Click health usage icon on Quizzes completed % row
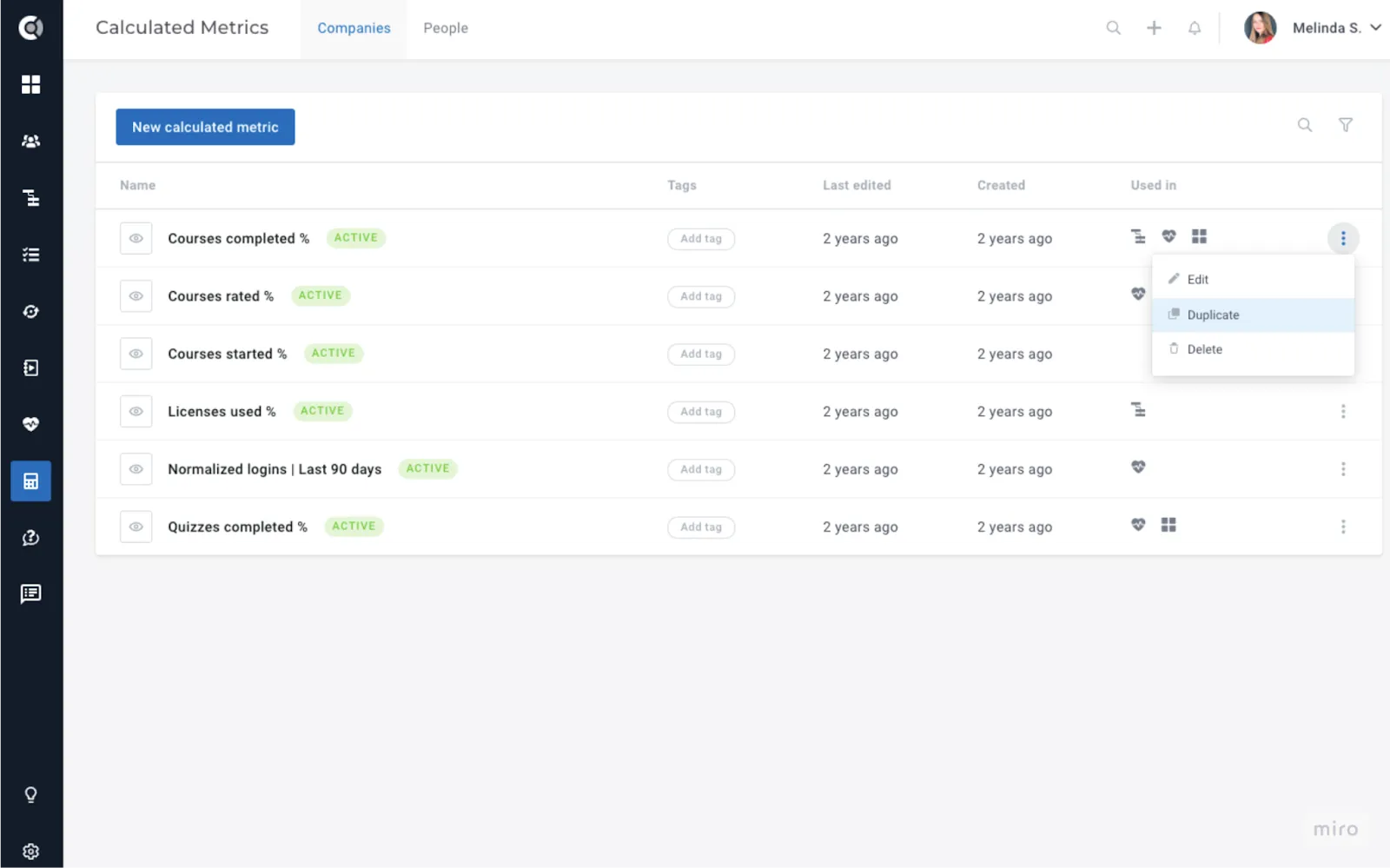Screen dimensions: 1390x868 point(1138,524)
